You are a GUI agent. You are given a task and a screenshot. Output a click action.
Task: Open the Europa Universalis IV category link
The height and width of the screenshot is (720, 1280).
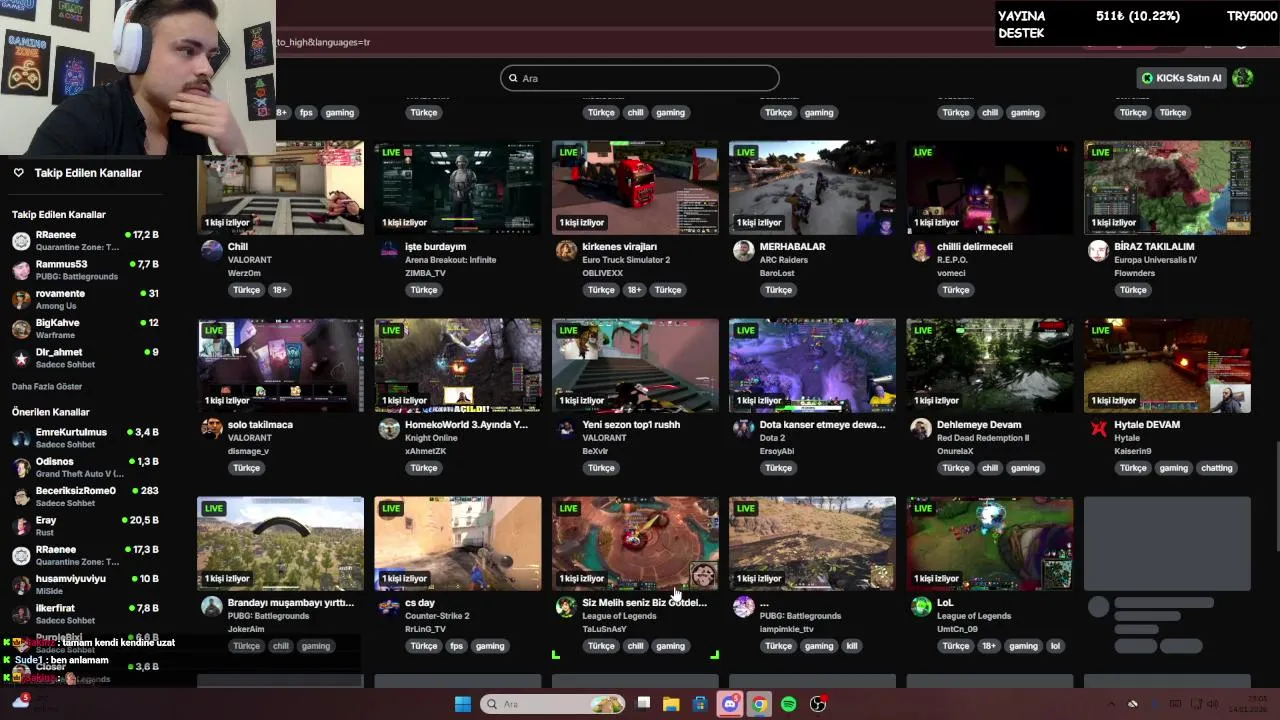1155,260
